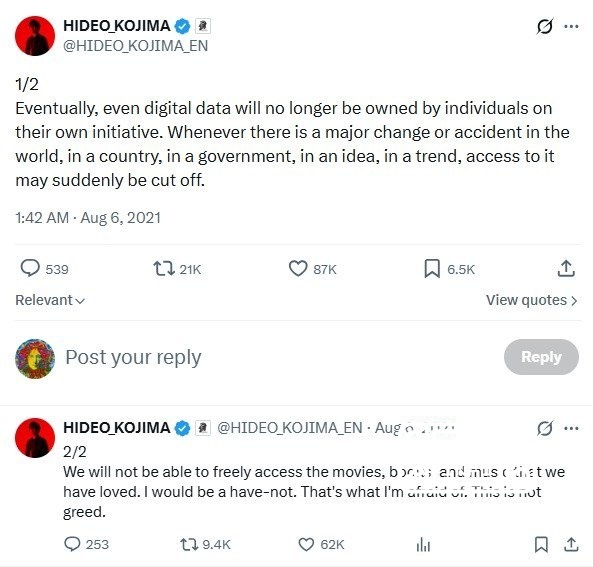View analytics bar chart on 2/2 tweet

point(423,545)
